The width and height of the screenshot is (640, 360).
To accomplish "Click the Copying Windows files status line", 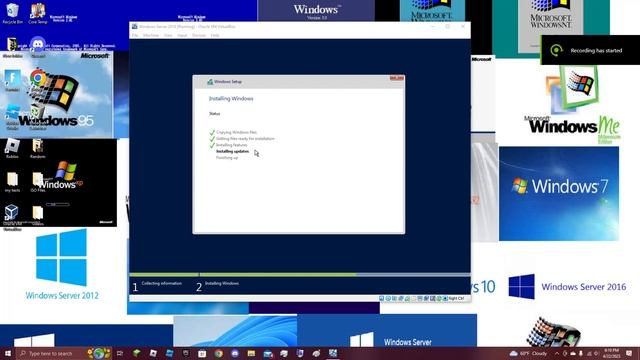I will 236,132.
